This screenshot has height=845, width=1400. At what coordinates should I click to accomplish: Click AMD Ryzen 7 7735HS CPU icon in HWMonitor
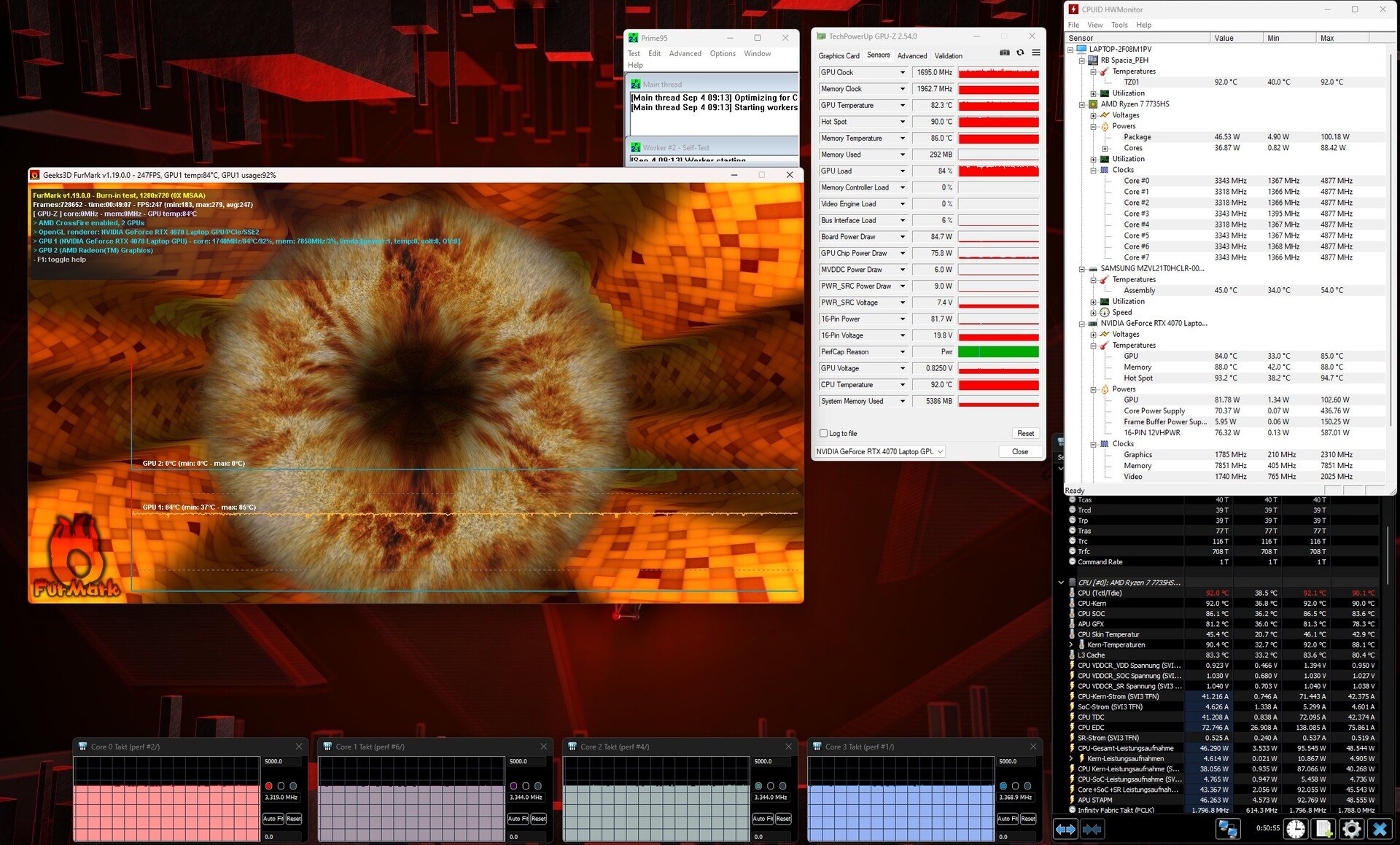[x=1093, y=104]
